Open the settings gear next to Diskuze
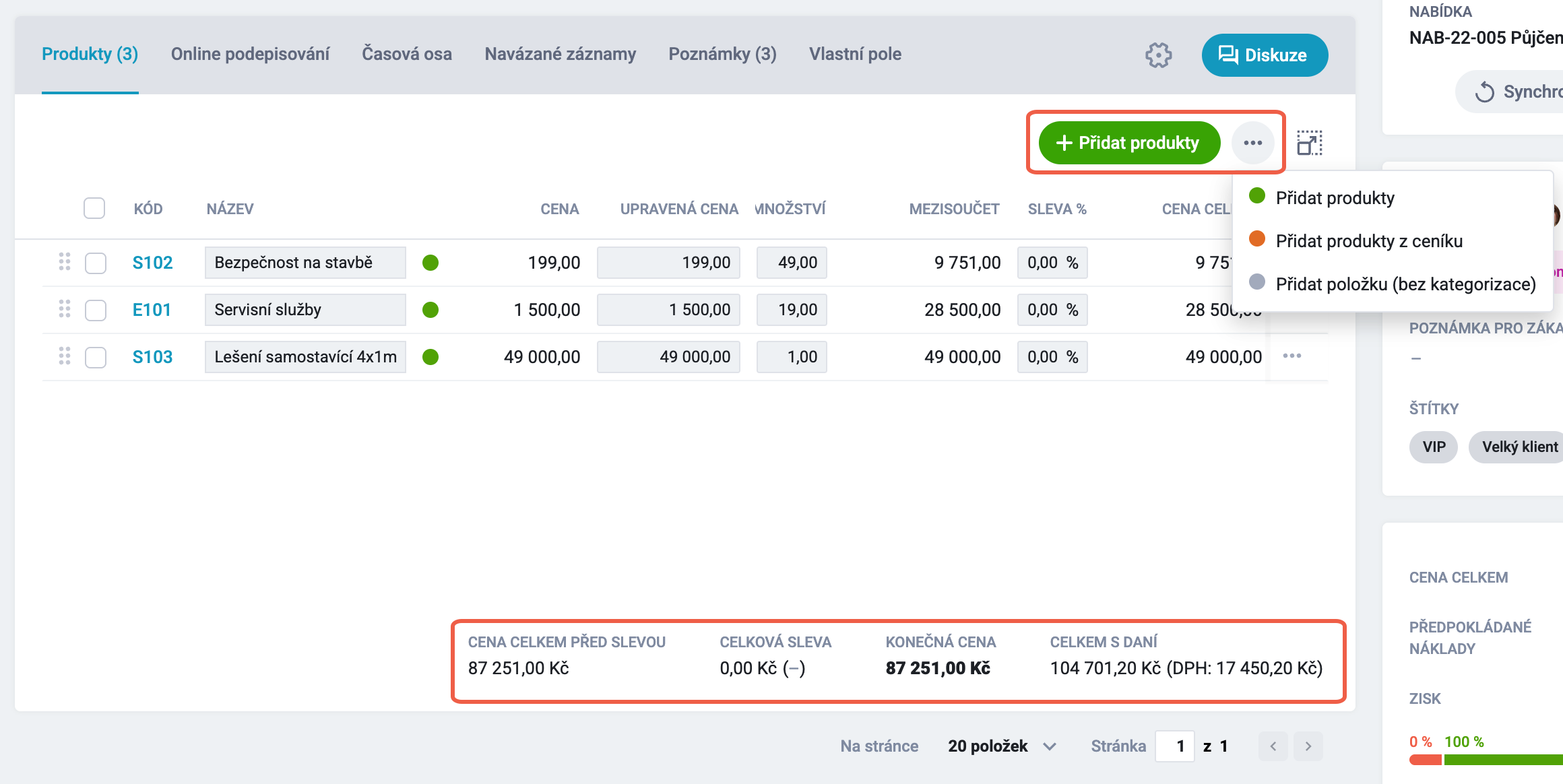 [1158, 55]
